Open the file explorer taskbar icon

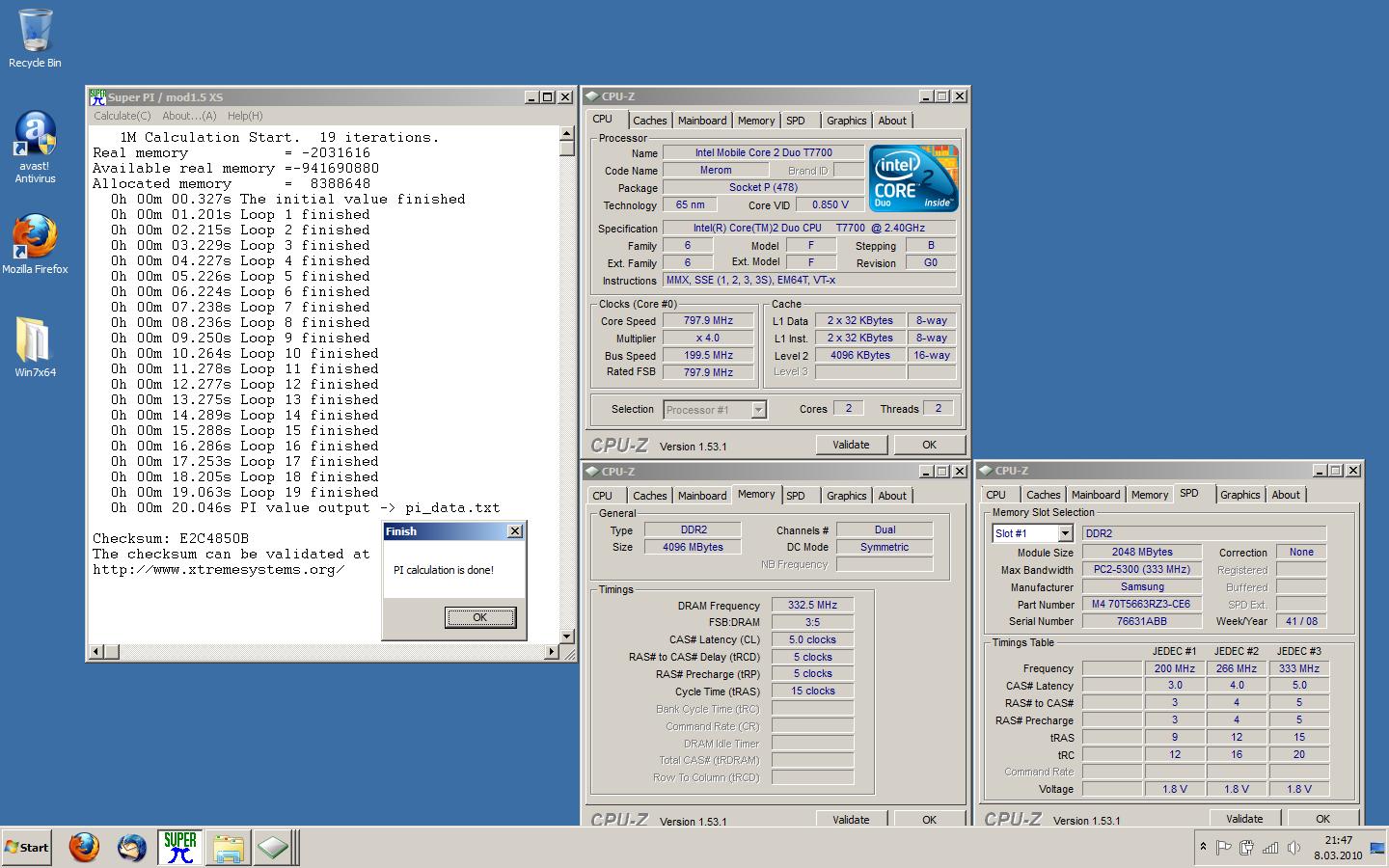pos(229,848)
